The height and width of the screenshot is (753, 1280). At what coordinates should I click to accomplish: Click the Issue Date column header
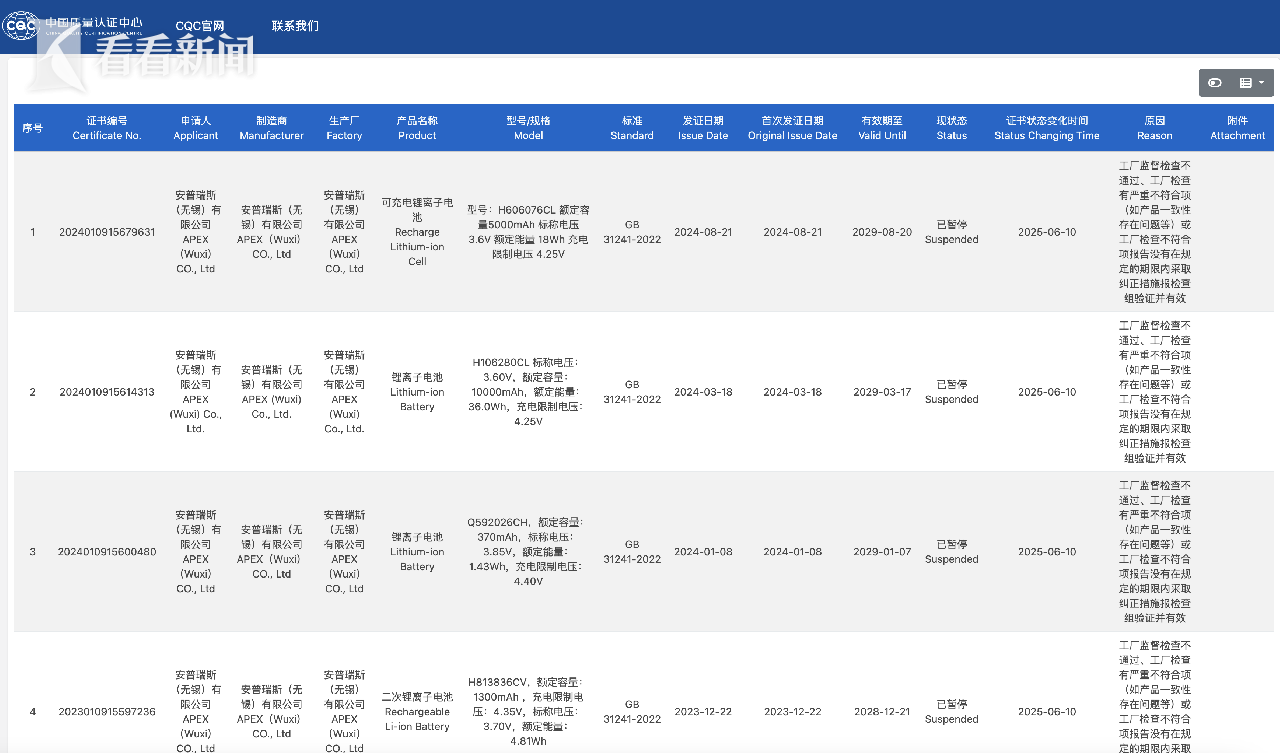click(703, 128)
